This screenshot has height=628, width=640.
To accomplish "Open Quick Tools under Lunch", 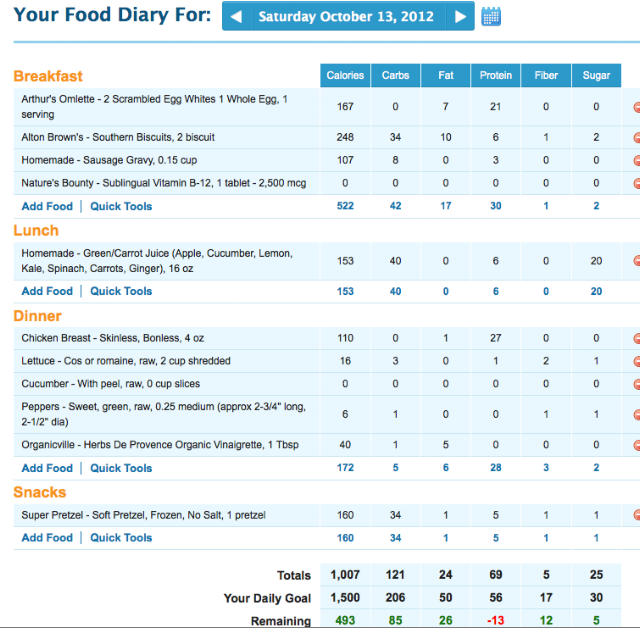I will 121,291.
